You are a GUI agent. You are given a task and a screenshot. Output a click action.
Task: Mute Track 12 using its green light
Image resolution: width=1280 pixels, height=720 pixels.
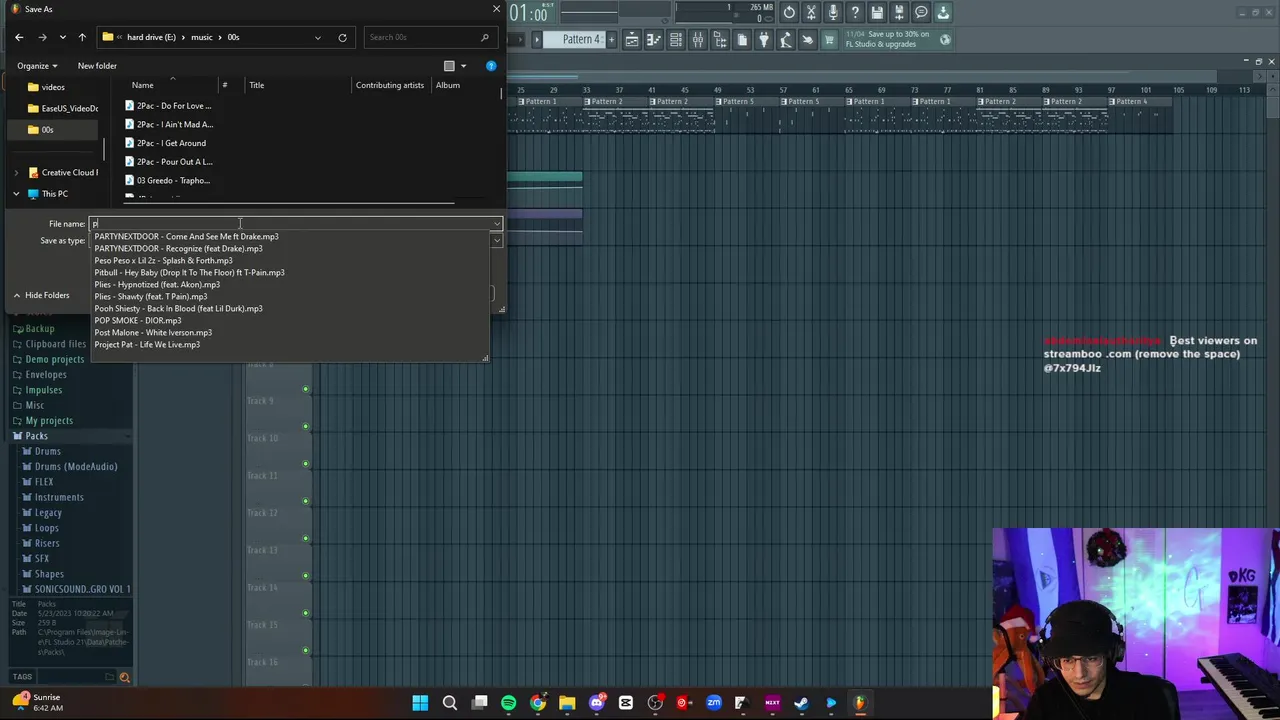tap(306, 501)
